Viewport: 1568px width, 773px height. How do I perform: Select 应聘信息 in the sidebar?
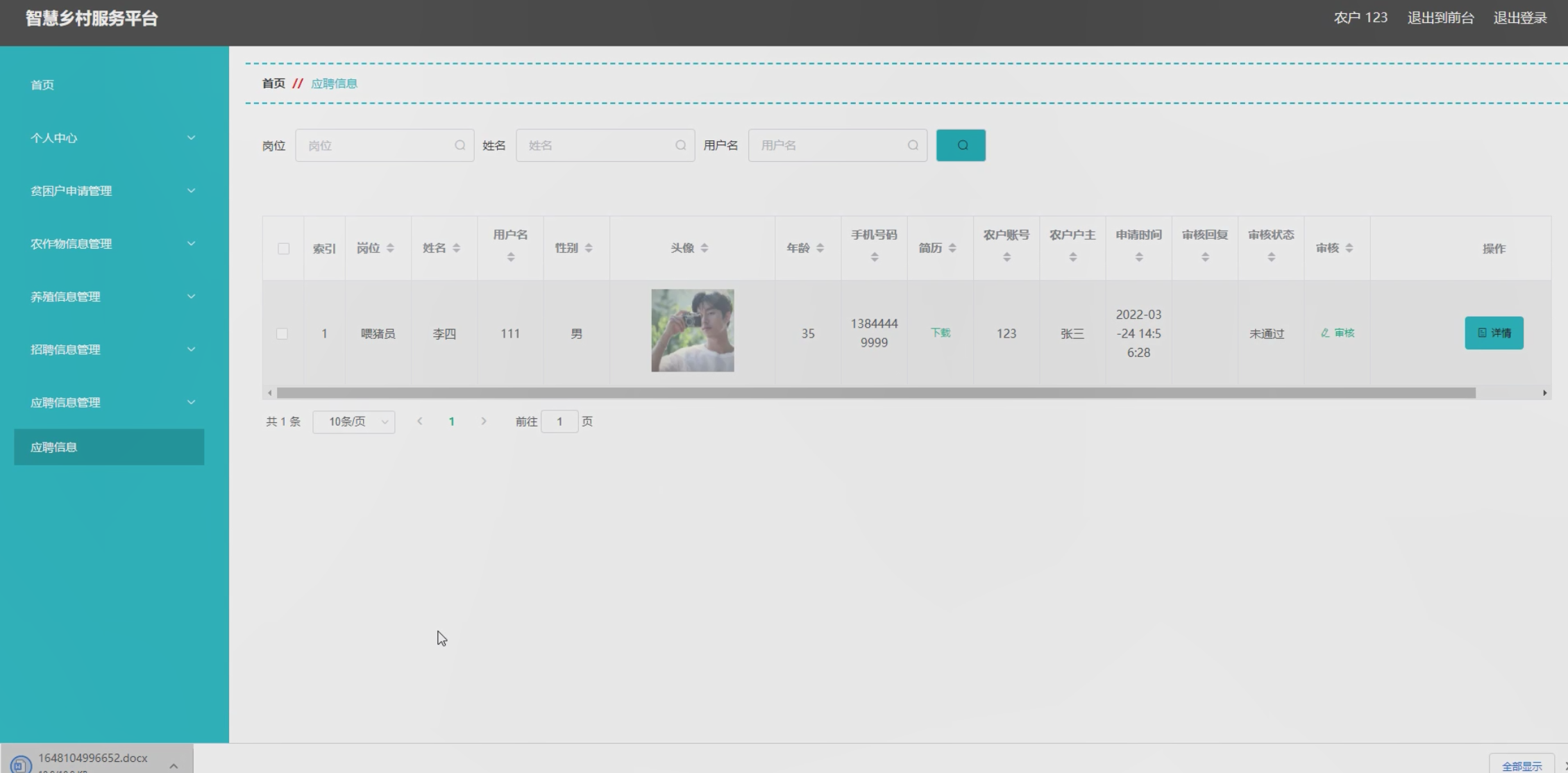(x=109, y=447)
